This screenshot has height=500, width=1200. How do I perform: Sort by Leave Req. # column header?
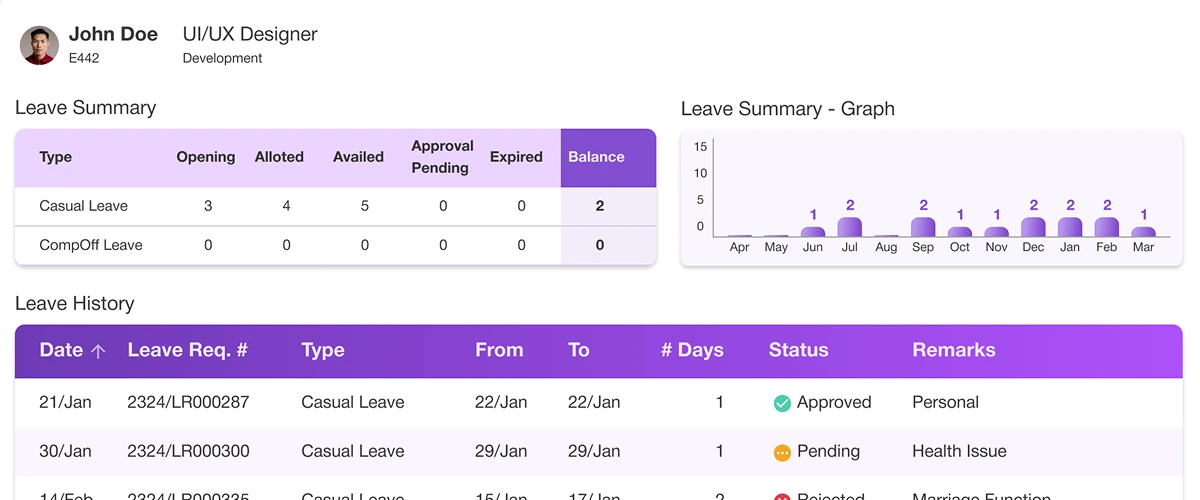[x=187, y=350]
